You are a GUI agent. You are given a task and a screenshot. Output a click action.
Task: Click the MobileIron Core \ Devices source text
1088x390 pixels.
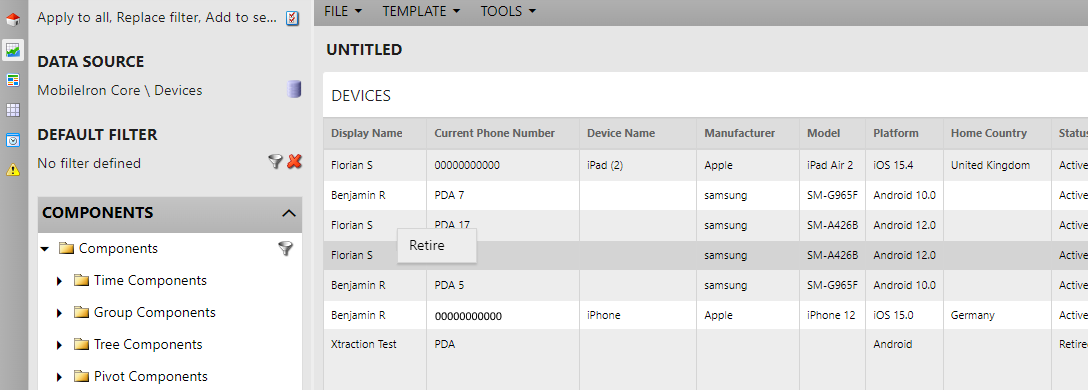click(x=120, y=90)
